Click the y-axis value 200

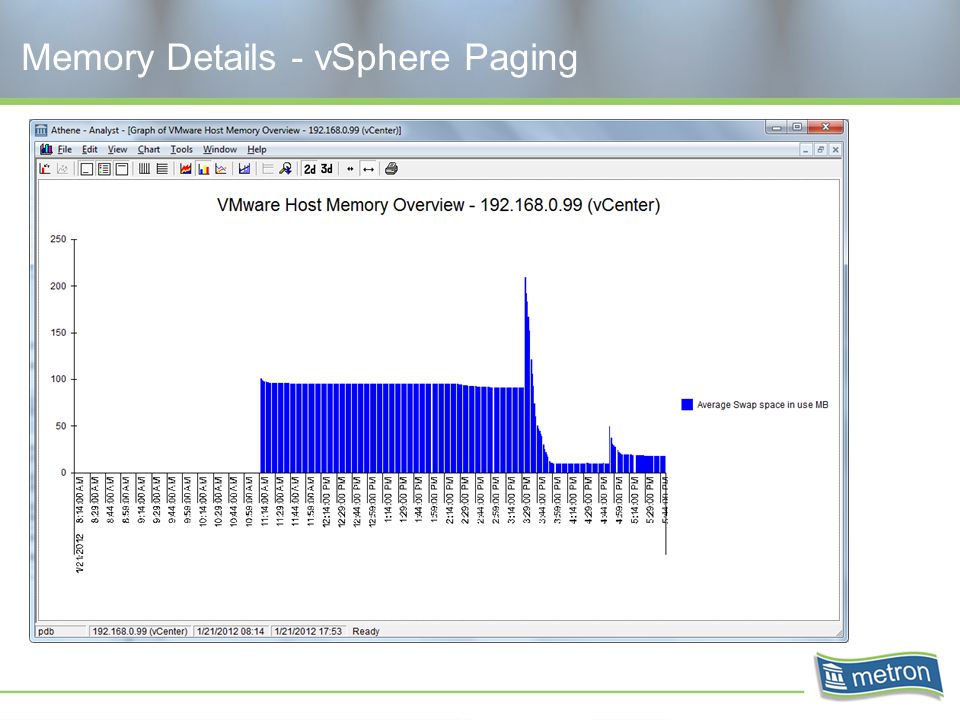[58, 286]
